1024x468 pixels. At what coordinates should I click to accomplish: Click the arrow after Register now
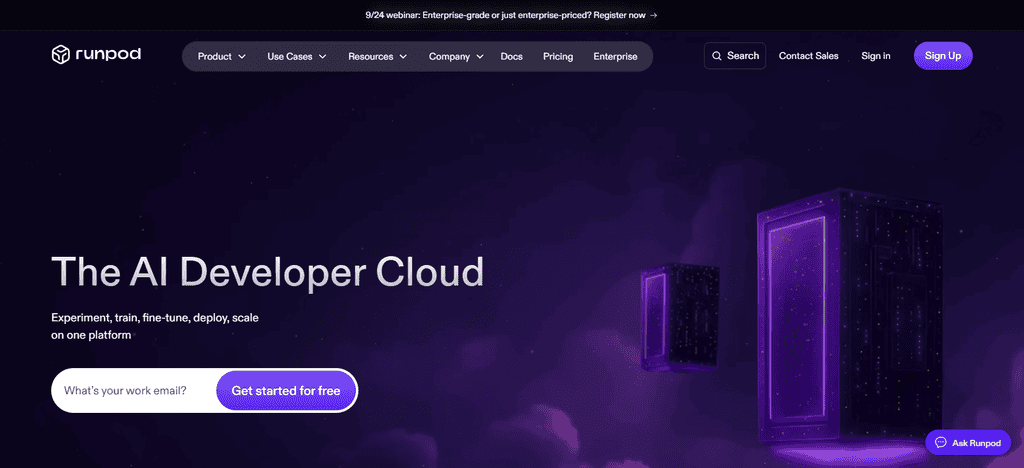point(654,14)
